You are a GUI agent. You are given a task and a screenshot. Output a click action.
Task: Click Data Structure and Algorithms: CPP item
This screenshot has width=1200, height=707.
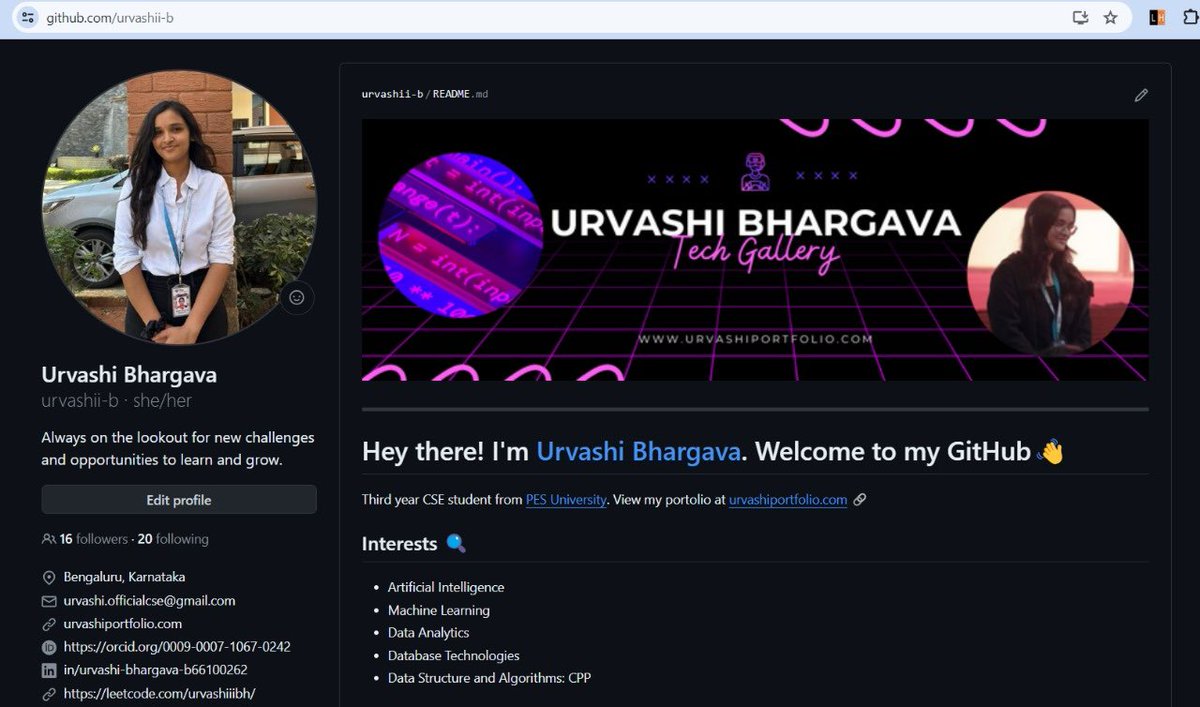tap(489, 678)
